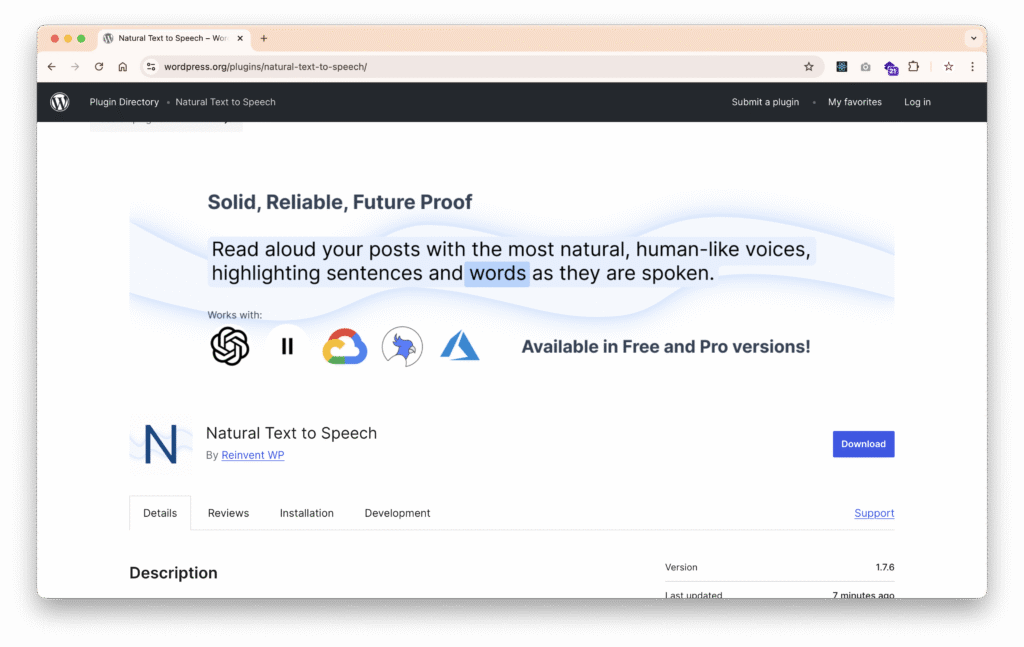Click the OpenAI logo icon
The image size is (1024, 647).
230,346
